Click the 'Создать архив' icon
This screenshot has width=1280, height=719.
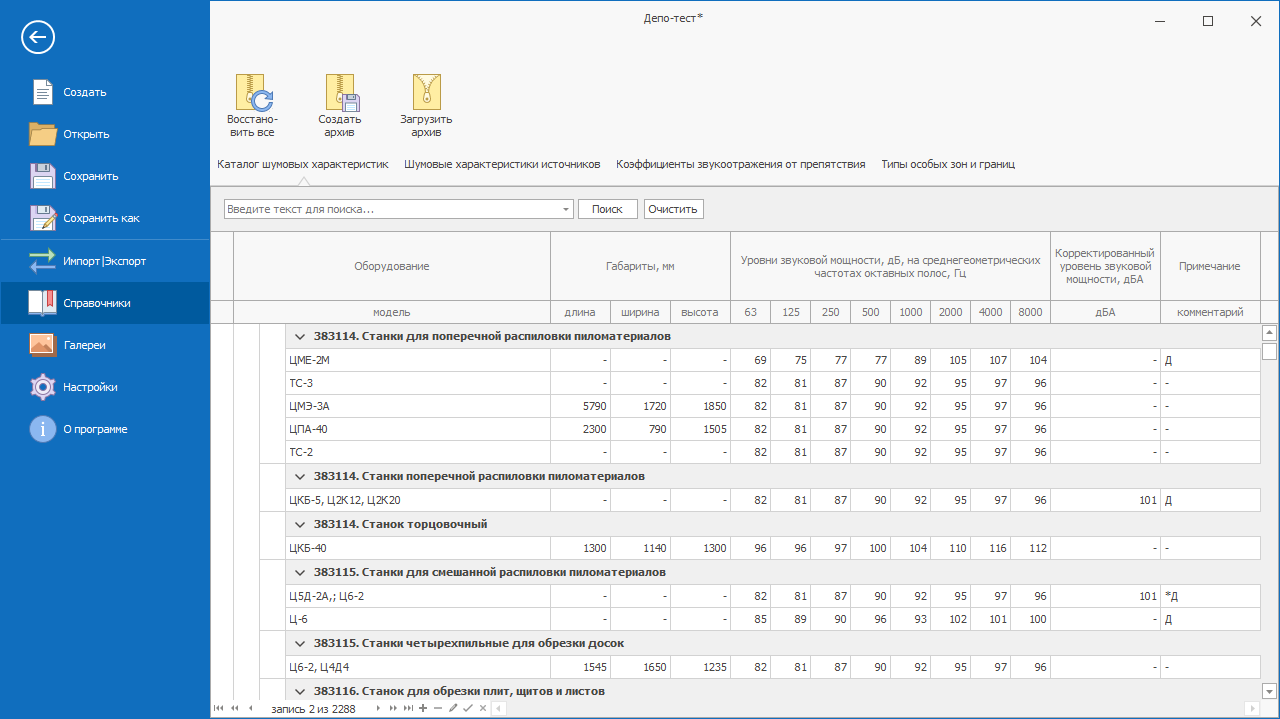point(340,92)
